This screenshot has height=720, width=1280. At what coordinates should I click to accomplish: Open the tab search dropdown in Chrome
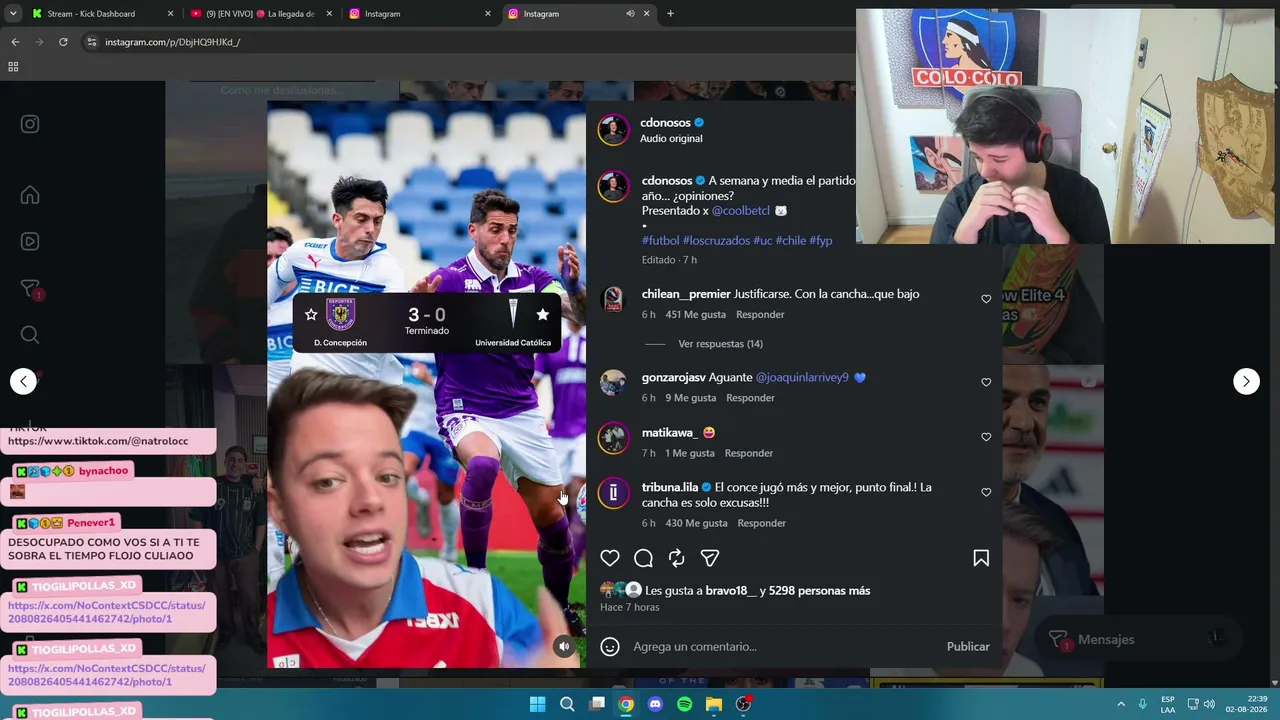click(x=13, y=14)
